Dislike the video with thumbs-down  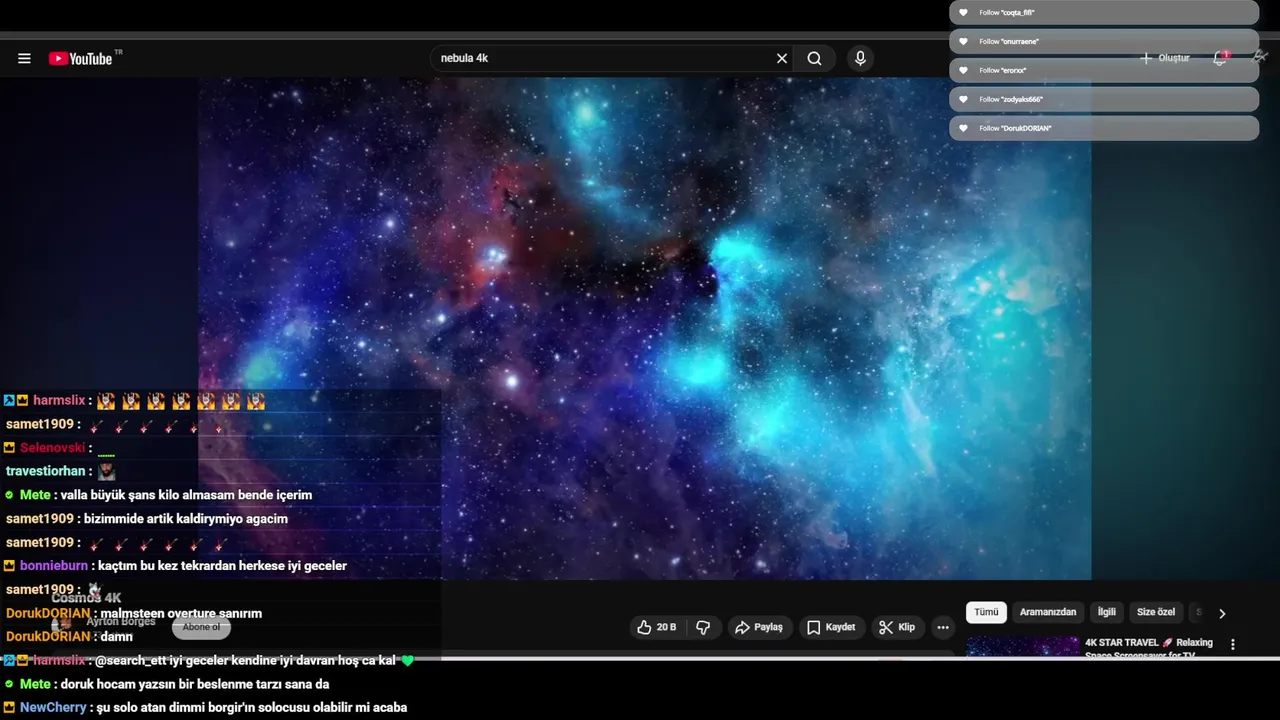tap(703, 627)
